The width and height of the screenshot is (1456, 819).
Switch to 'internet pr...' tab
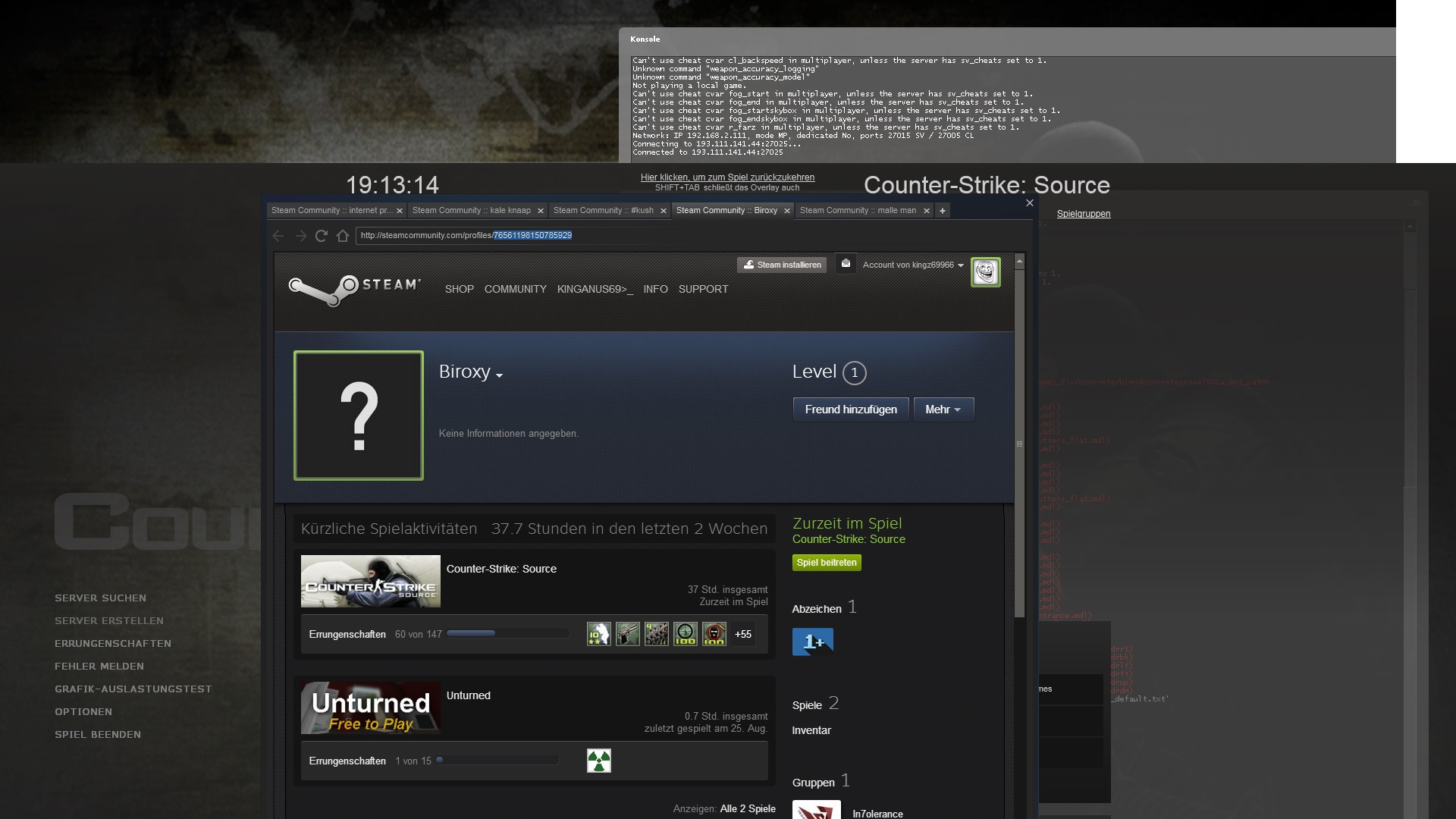pos(331,211)
